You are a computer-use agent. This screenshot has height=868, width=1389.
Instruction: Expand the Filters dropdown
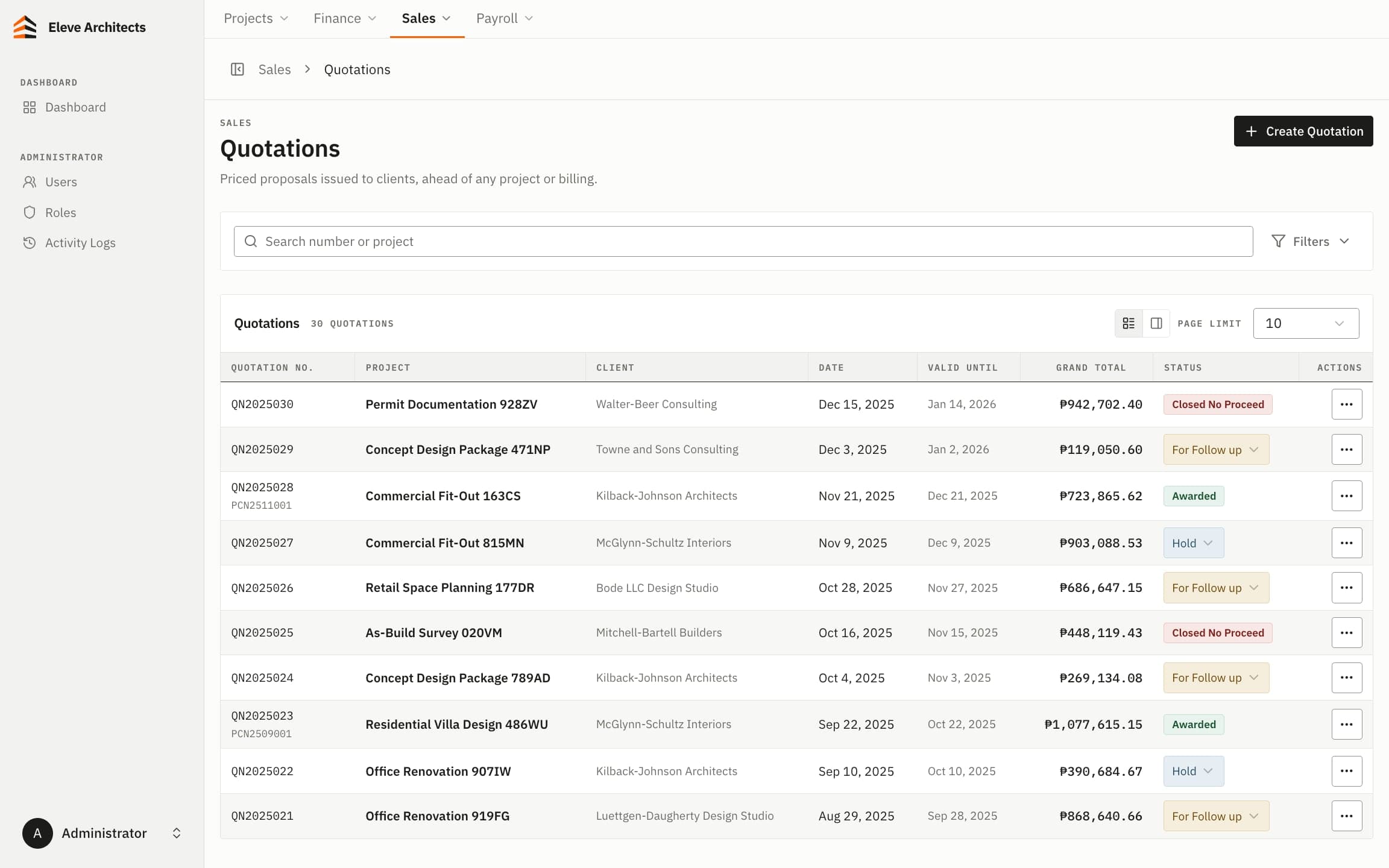pos(1311,241)
